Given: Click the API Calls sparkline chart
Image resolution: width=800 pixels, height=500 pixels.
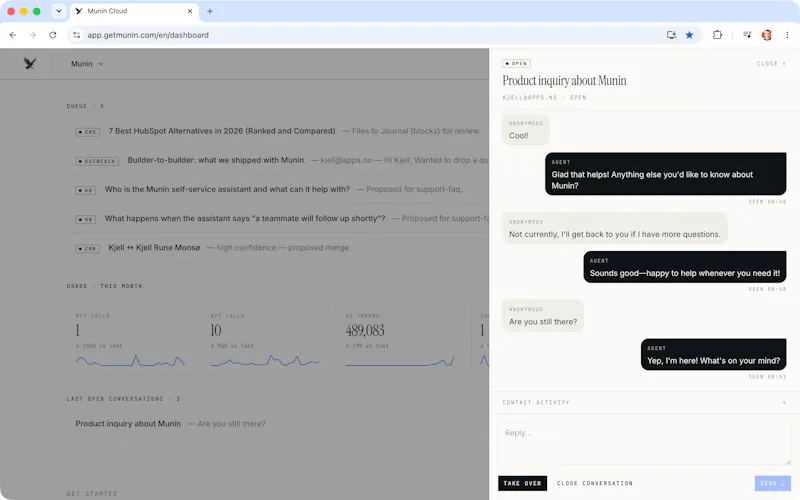Looking at the screenshot, I should (265, 361).
